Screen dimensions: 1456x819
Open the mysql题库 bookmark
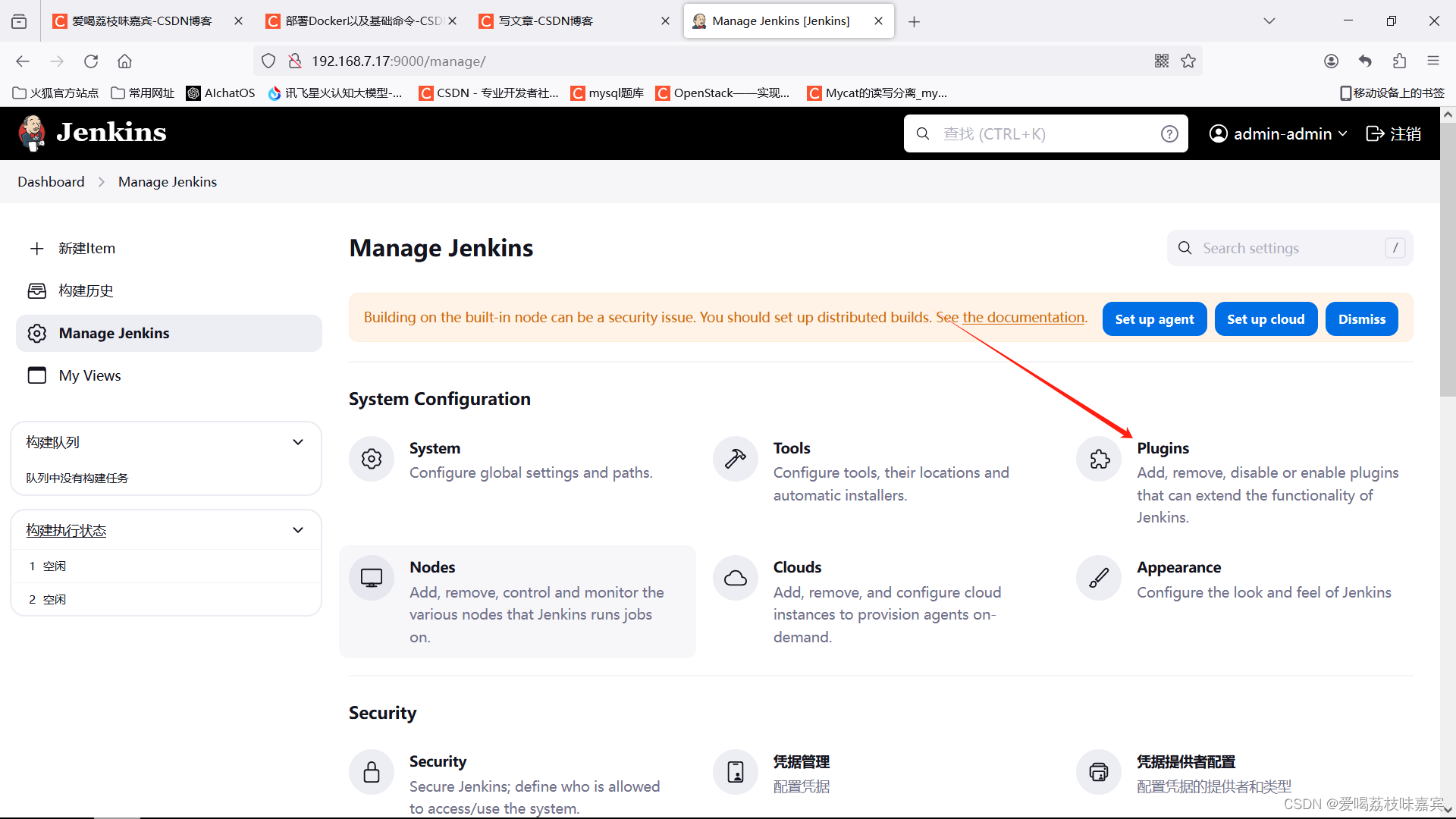(x=607, y=93)
